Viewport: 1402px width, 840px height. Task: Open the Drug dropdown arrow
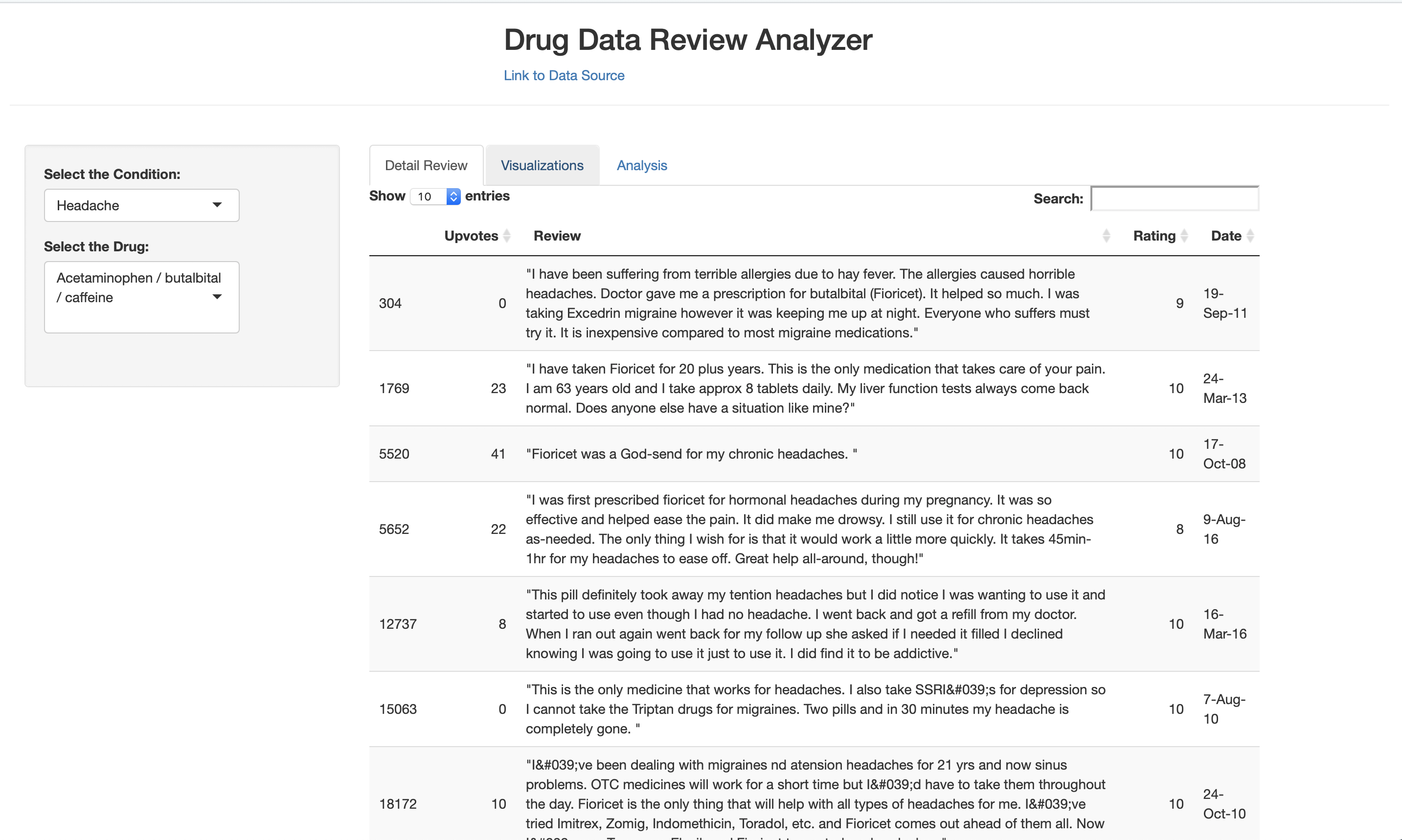[x=217, y=297]
